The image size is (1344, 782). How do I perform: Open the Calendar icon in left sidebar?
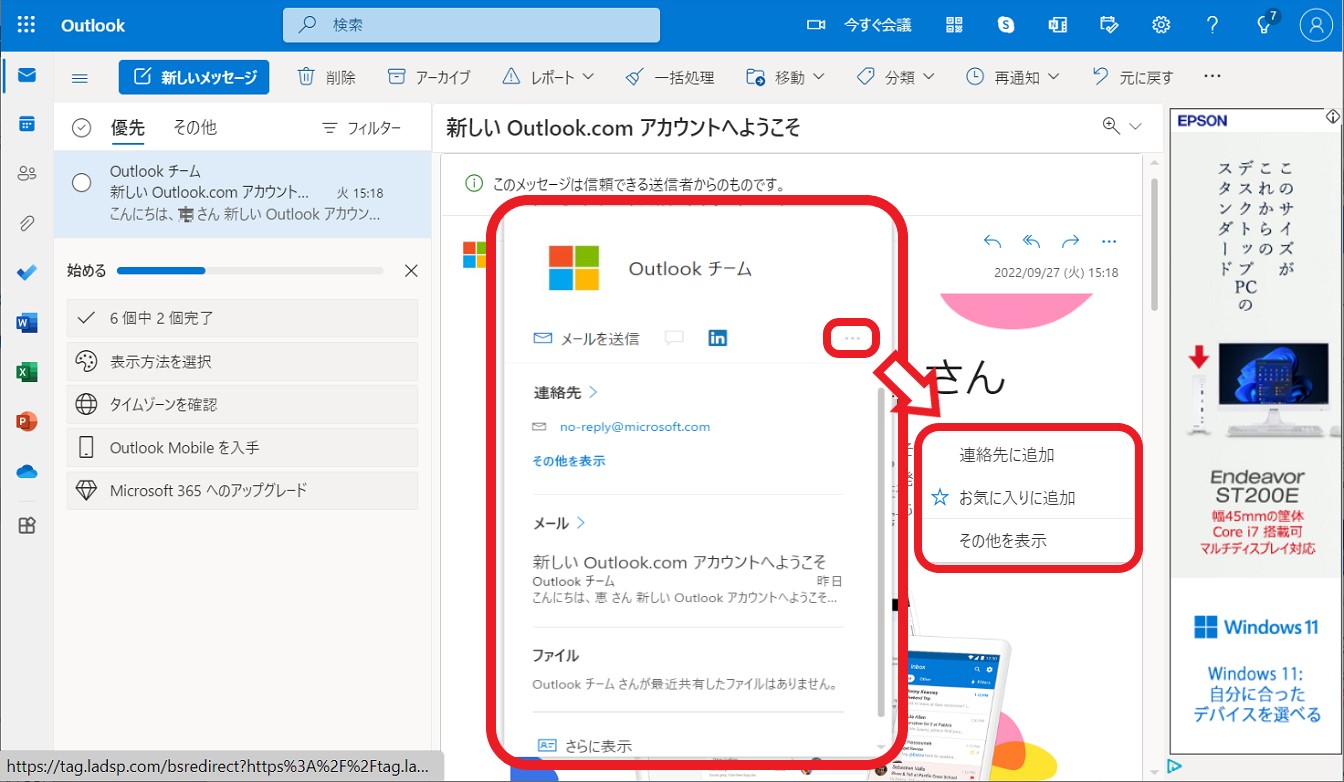[27, 124]
